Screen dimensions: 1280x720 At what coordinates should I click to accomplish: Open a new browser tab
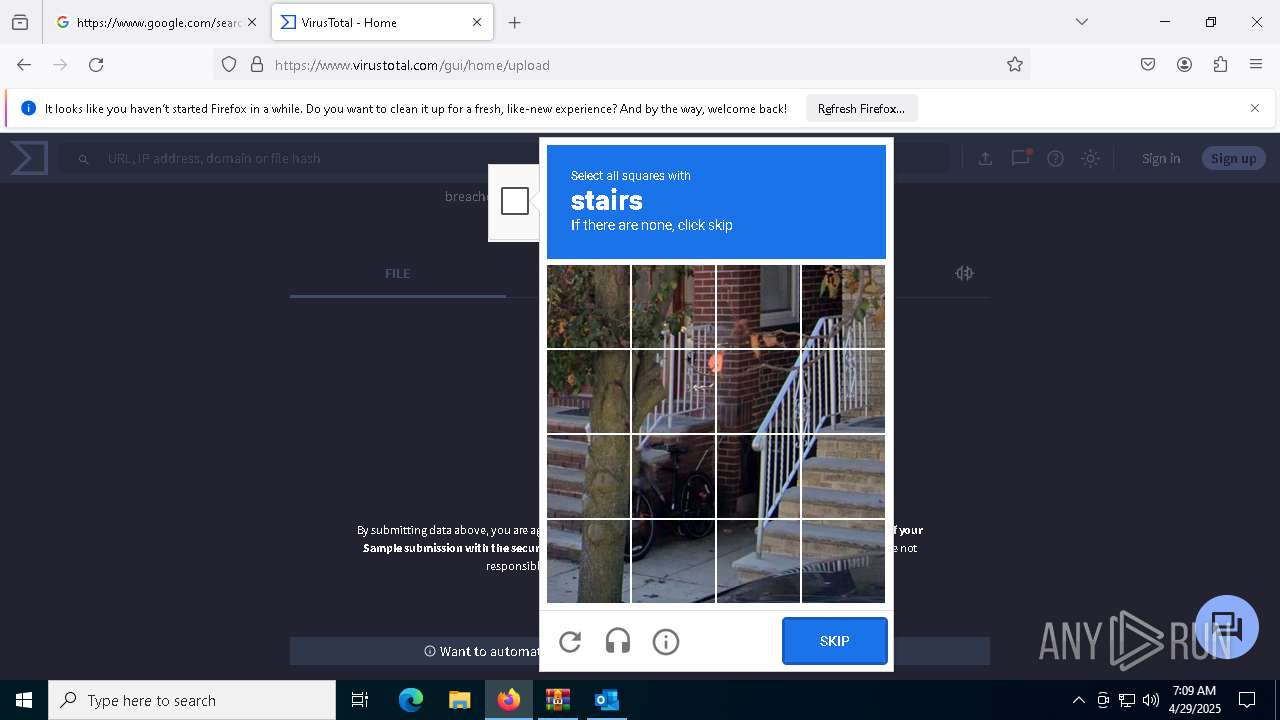515,22
